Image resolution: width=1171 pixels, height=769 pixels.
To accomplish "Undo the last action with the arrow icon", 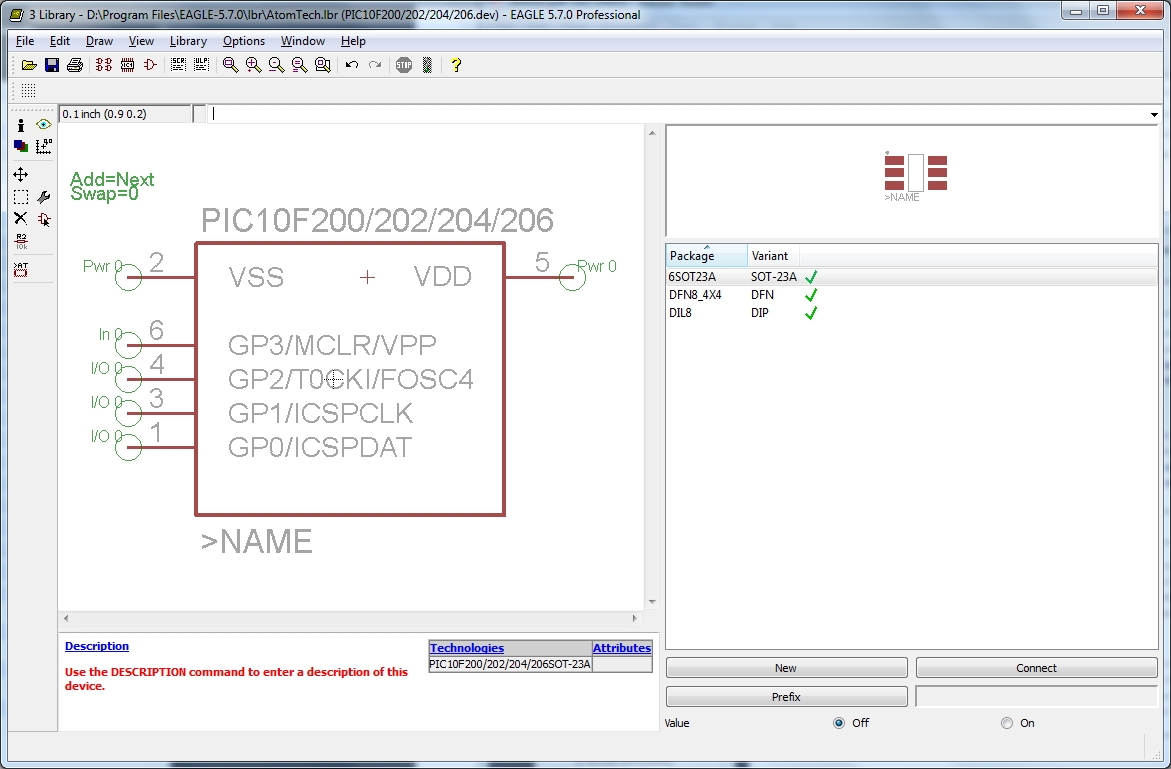I will (352, 65).
